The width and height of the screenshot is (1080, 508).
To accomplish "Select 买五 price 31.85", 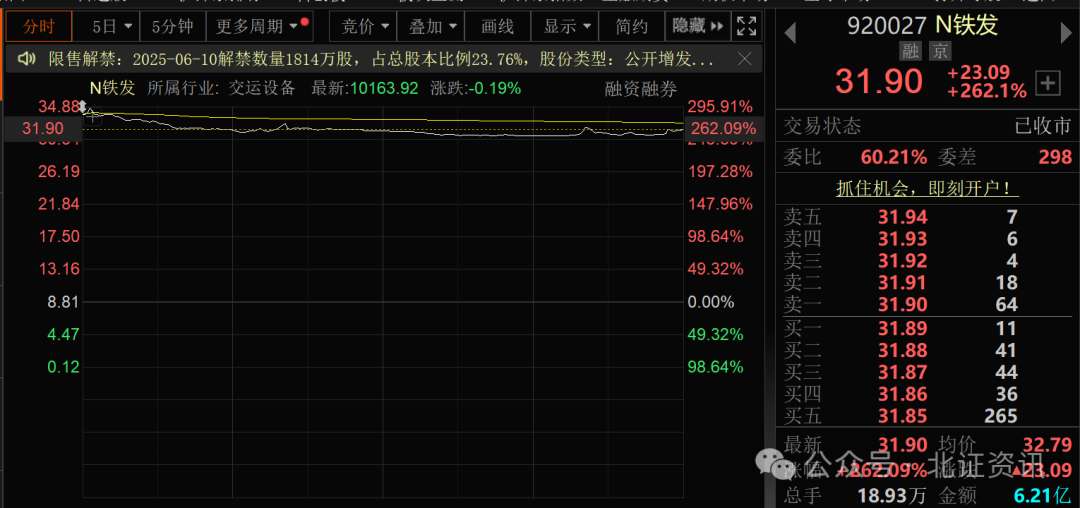I will point(903,416).
